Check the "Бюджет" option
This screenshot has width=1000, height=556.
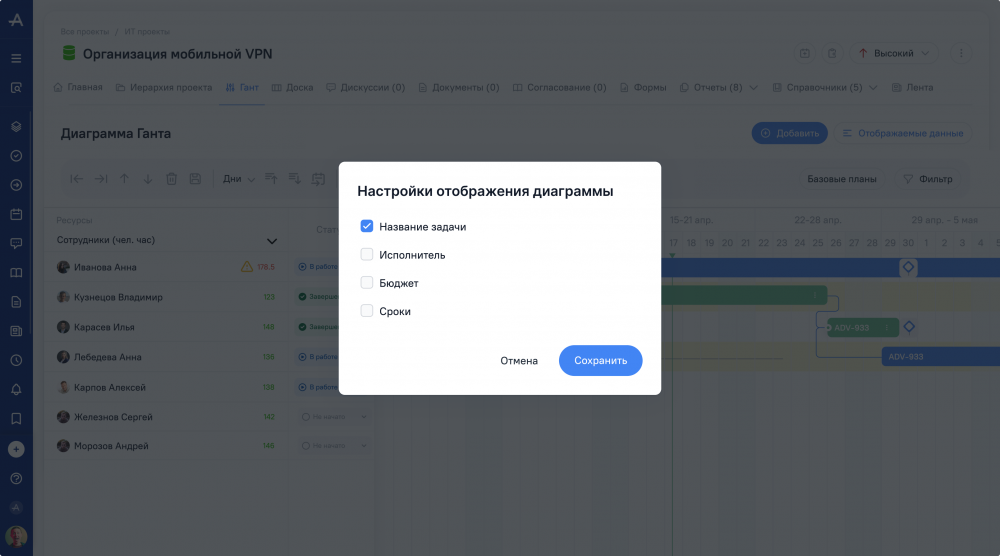(367, 283)
